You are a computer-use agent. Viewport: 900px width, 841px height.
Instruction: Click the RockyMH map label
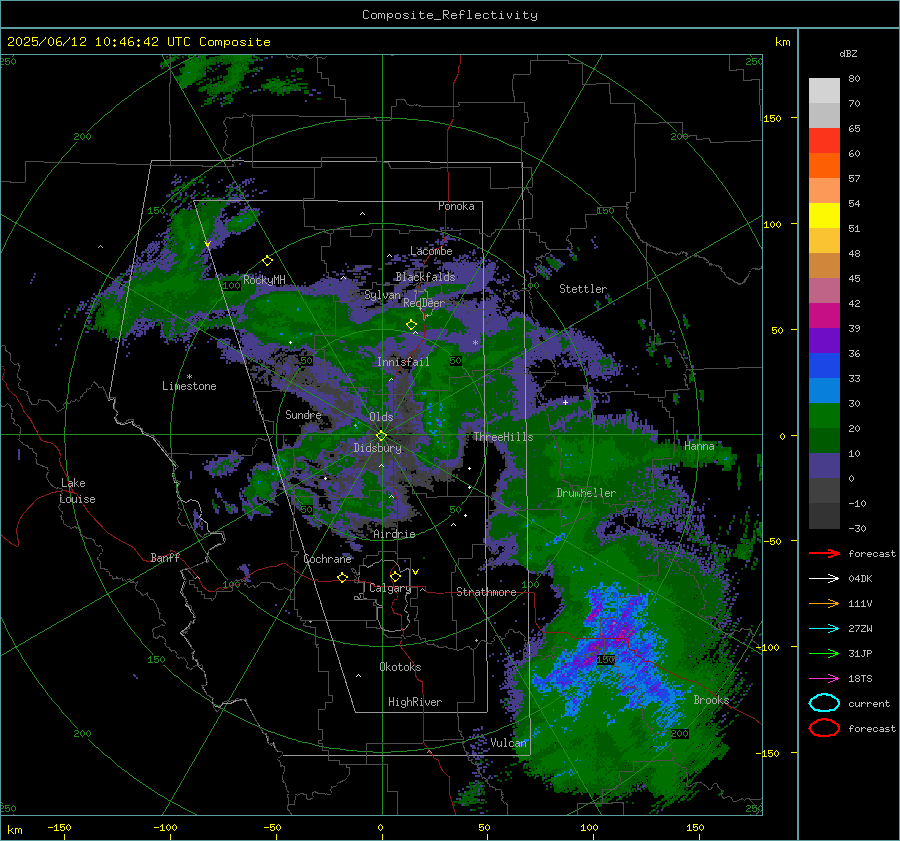click(x=264, y=280)
